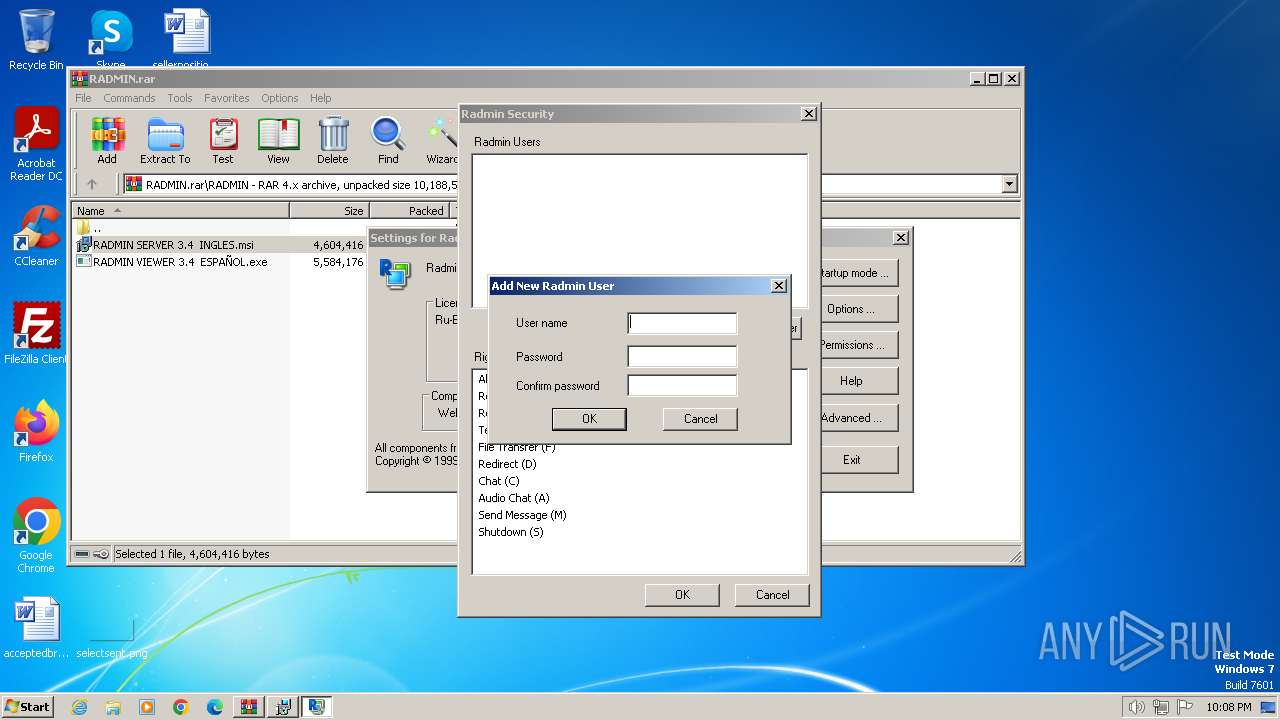
Task: Click the Extract To toolbar icon
Action: [165, 141]
